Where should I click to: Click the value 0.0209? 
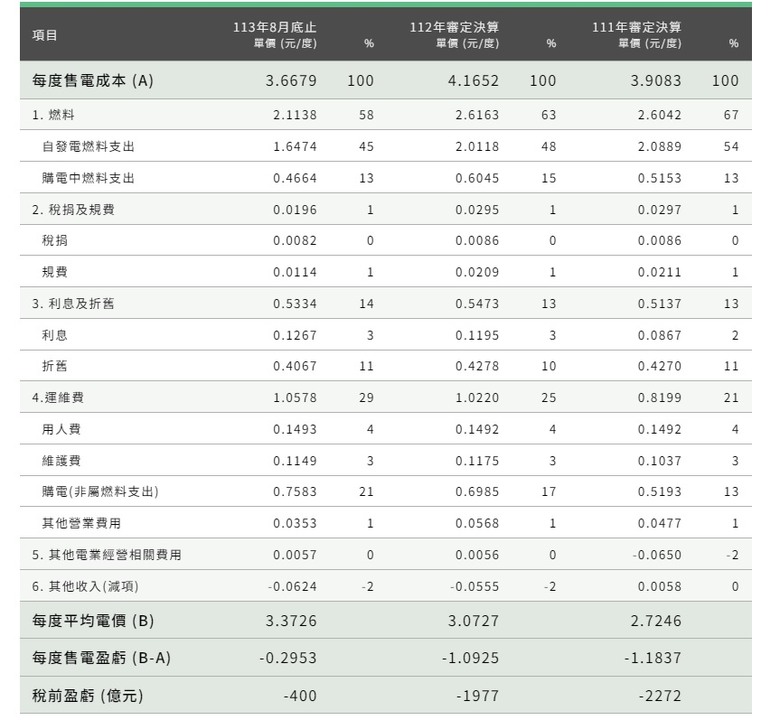coord(477,272)
